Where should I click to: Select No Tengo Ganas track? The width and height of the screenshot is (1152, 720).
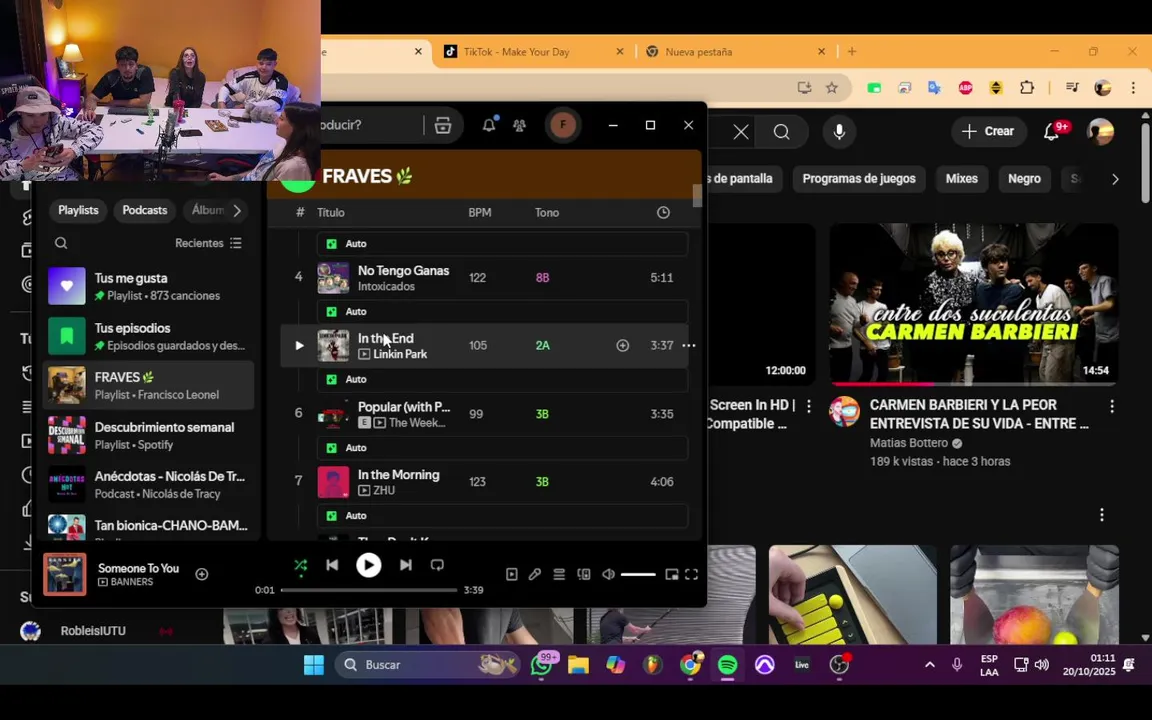[x=485, y=278]
